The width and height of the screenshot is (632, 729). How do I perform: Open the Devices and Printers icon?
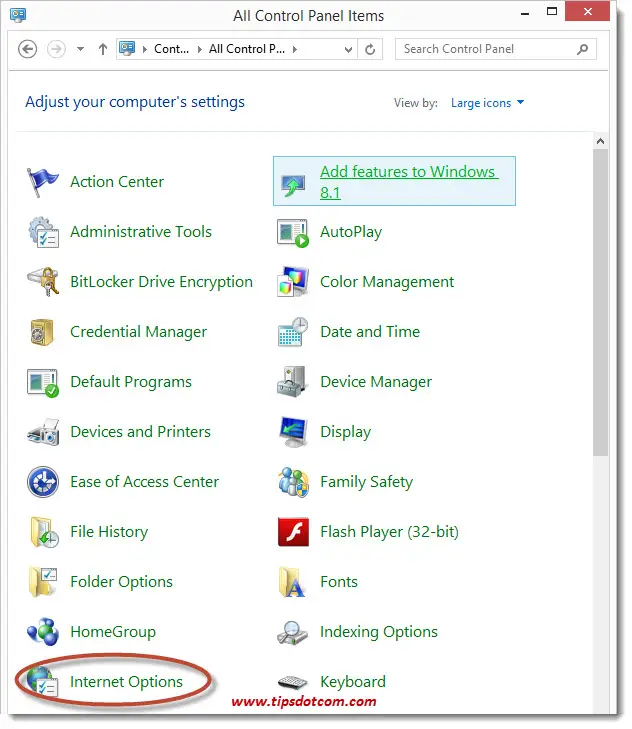pyautogui.click(x=43, y=432)
